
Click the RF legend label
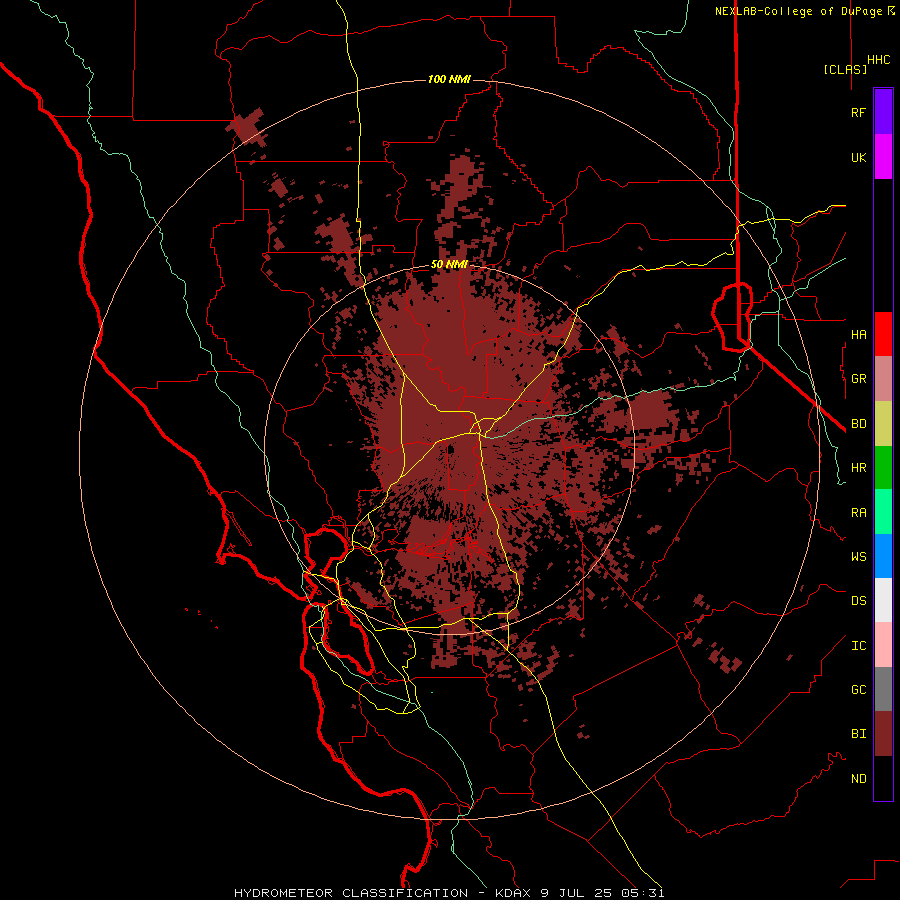(x=858, y=113)
